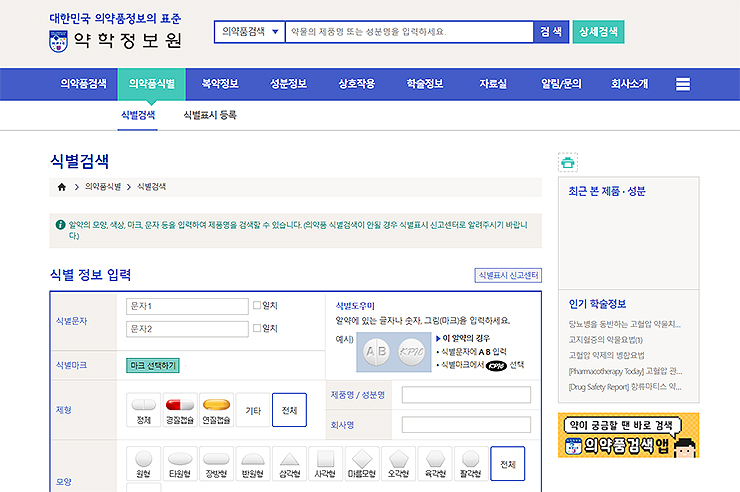The image size is (740, 492).
Task: Choose the 삼각형 triangle shape icon
Action: (x=289, y=464)
